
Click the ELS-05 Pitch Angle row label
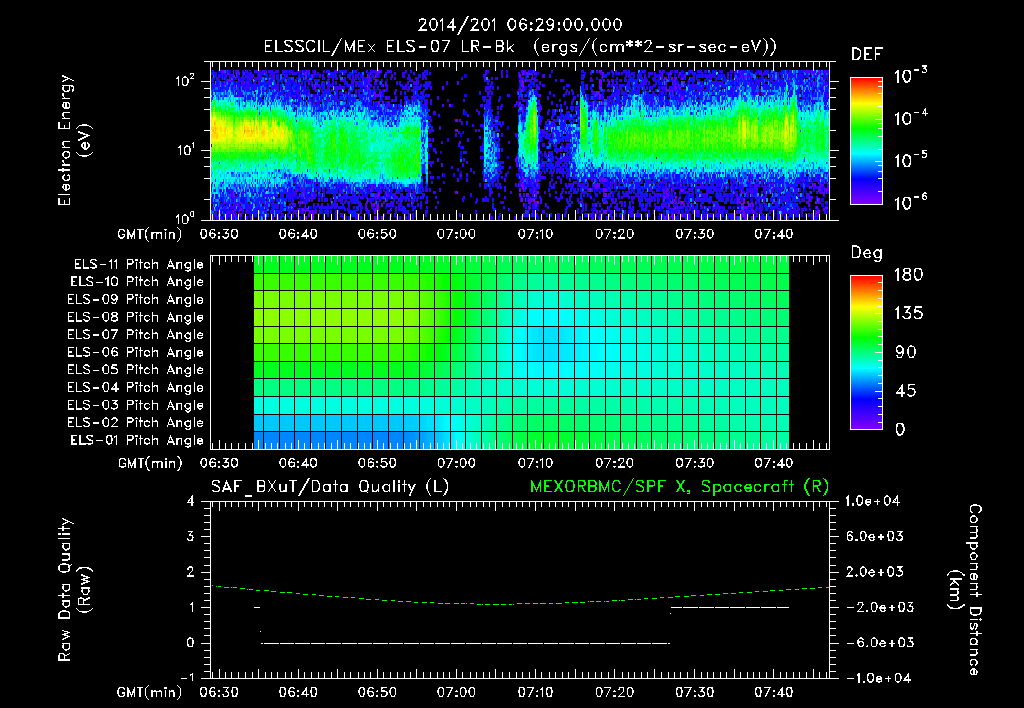[x=135, y=370]
